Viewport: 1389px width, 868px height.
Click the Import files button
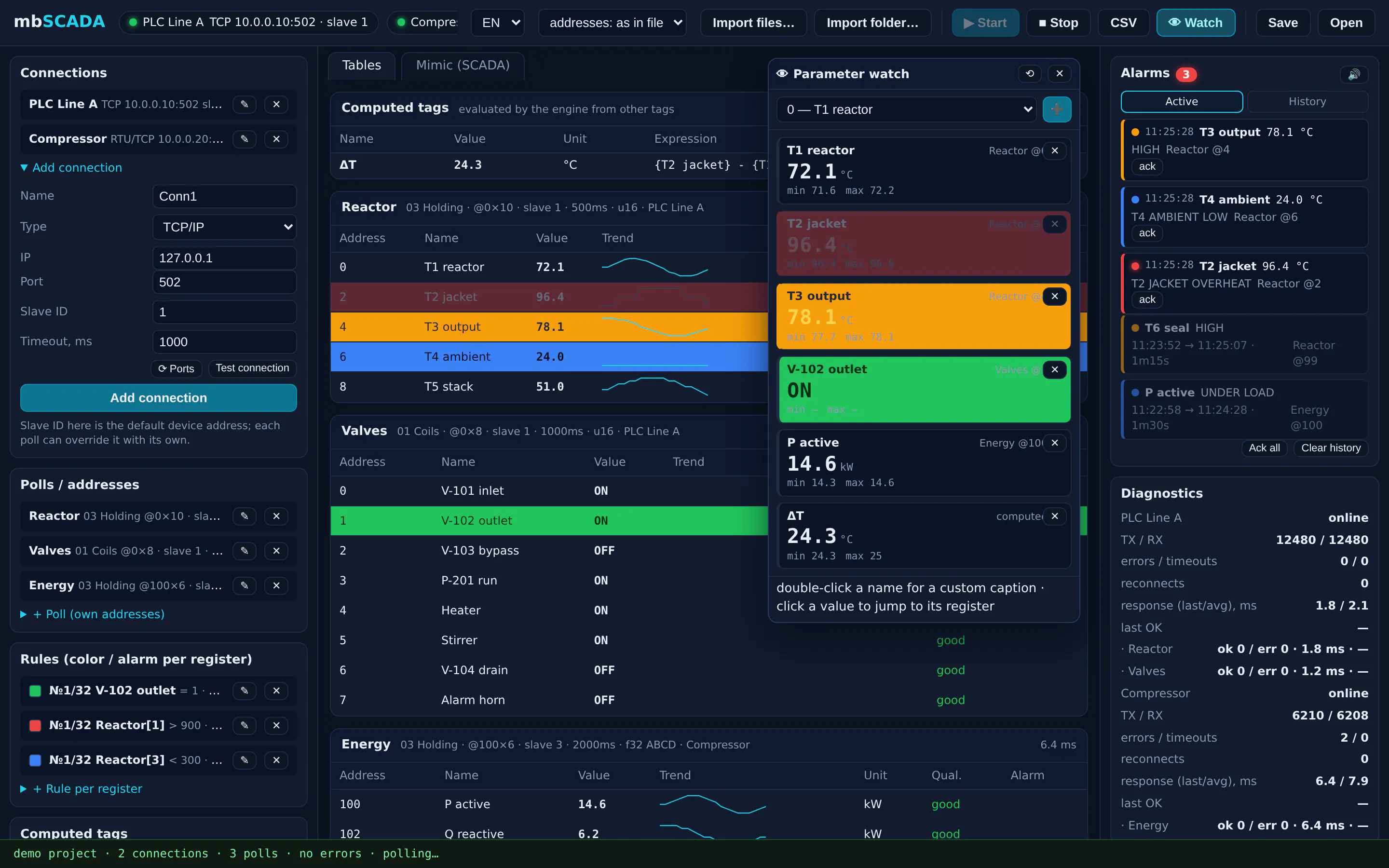point(753,23)
